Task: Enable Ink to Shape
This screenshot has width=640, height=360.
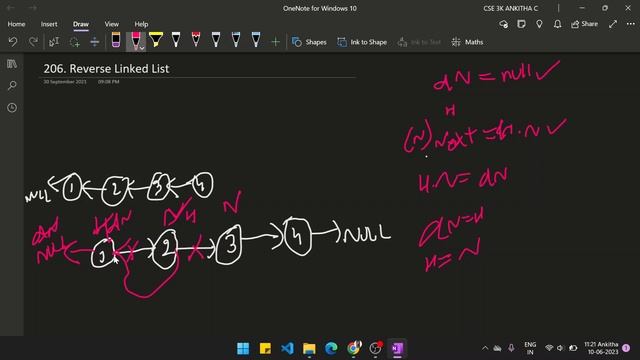Action: (x=362, y=42)
